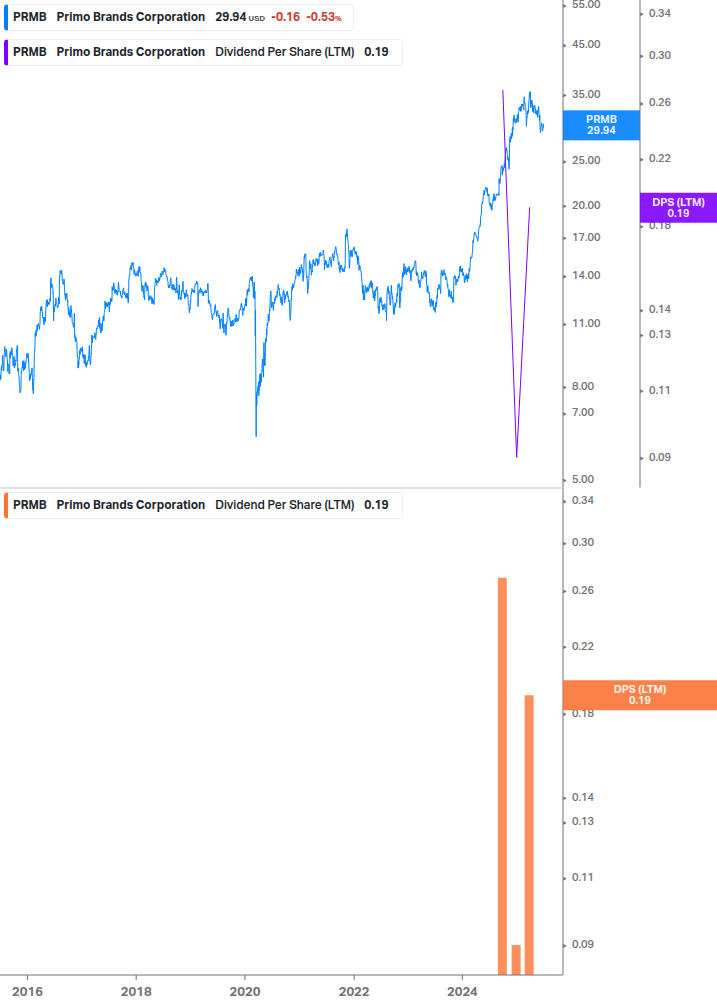Click the tallest orange dividend bar
717x1005 pixels.
tap(502, 776)
